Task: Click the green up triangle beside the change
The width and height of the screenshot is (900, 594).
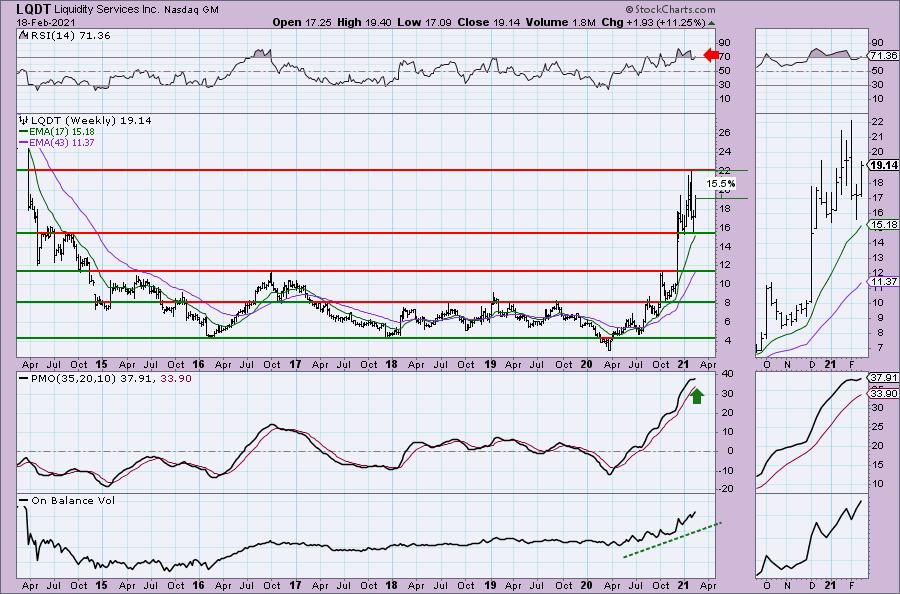Action: tap(711, 23)
